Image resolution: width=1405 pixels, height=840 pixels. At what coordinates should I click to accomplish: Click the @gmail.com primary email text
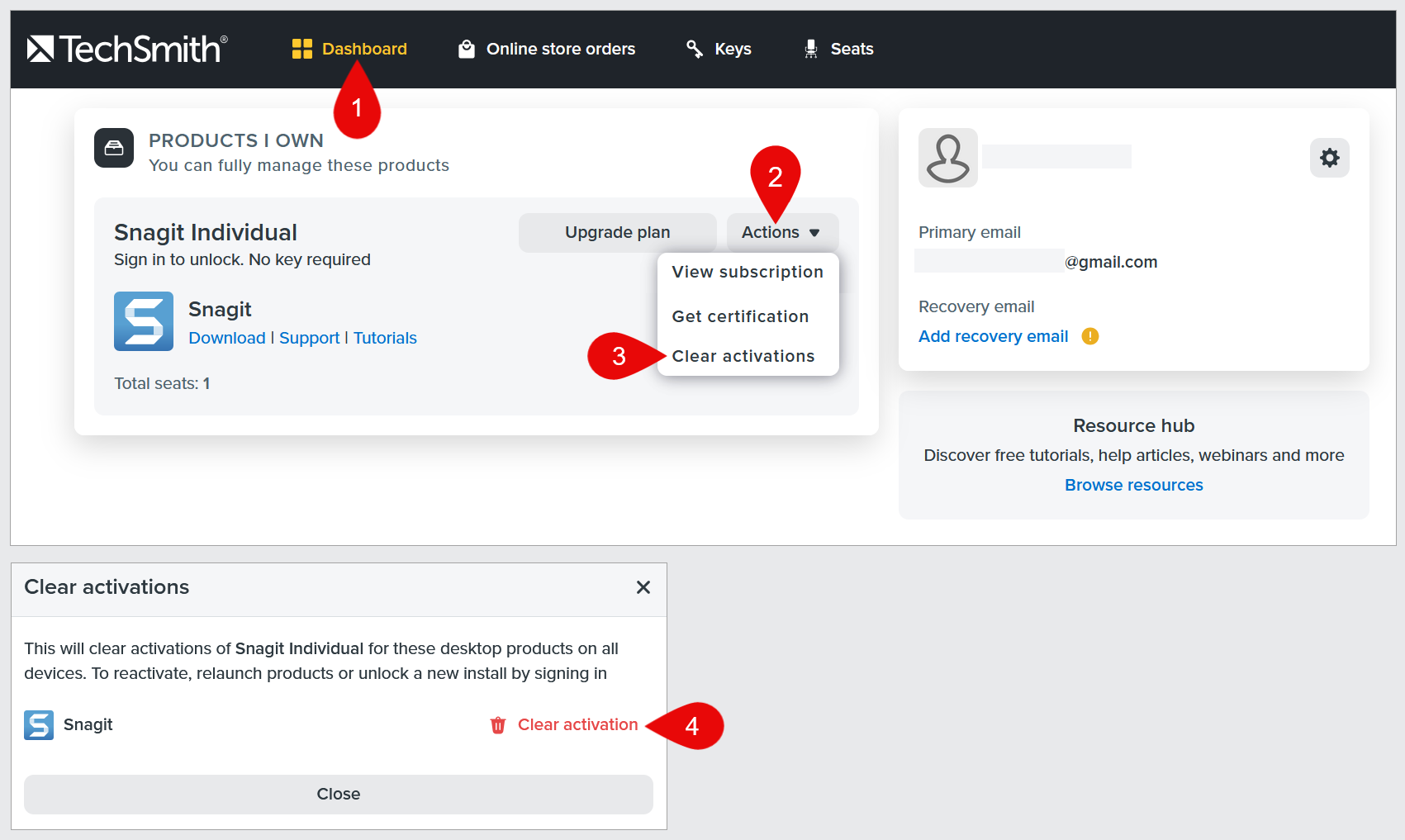[1111, 262]
